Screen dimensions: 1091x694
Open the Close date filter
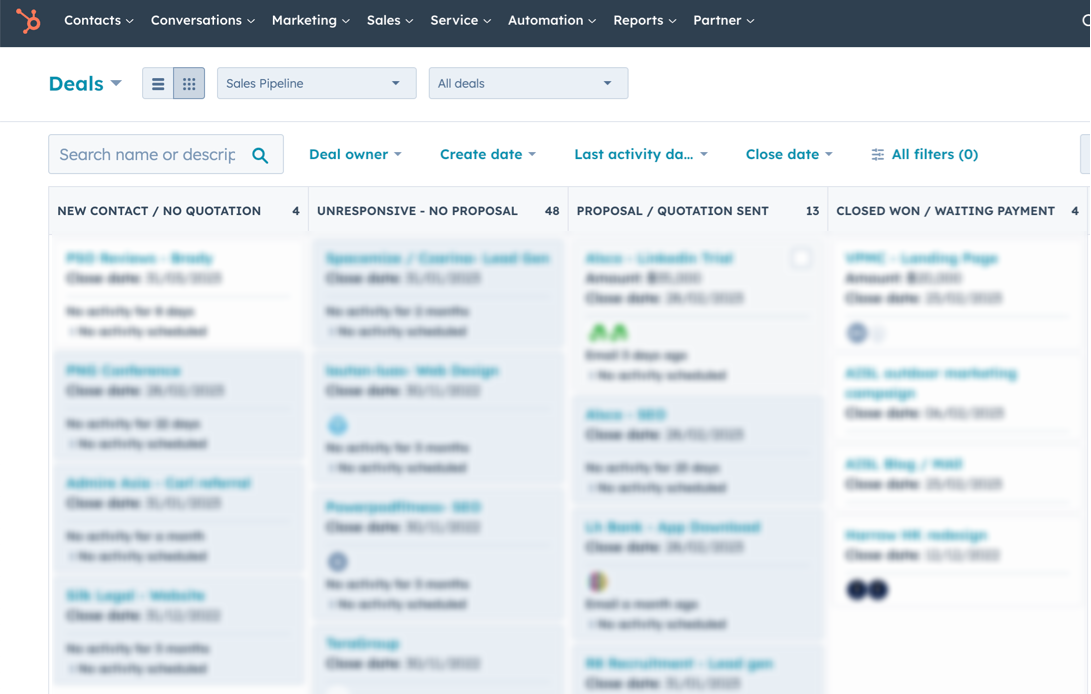coord(789,155)
